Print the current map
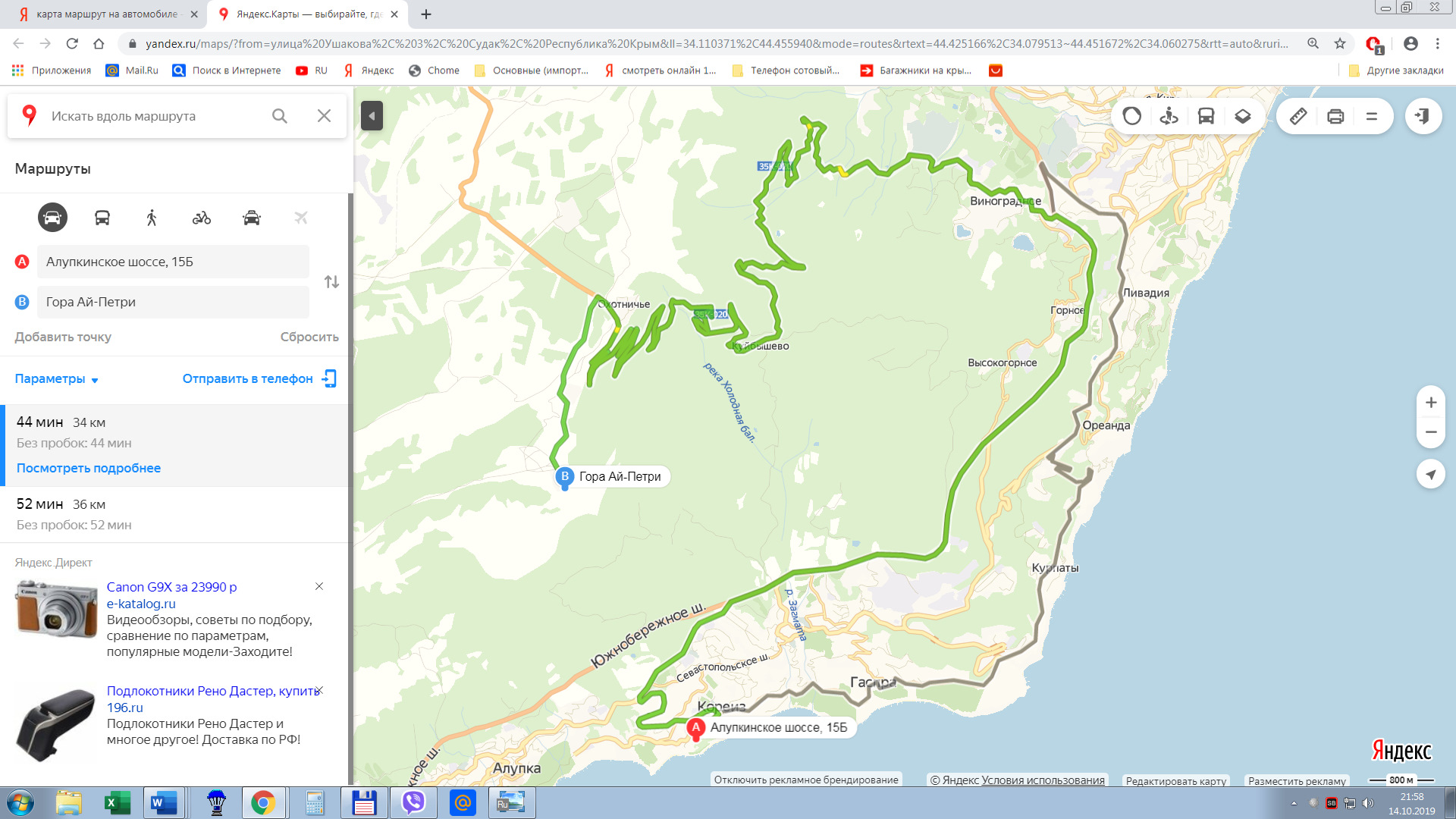This screenshot has height=819, width=1456. click(x=1335, y=116)
